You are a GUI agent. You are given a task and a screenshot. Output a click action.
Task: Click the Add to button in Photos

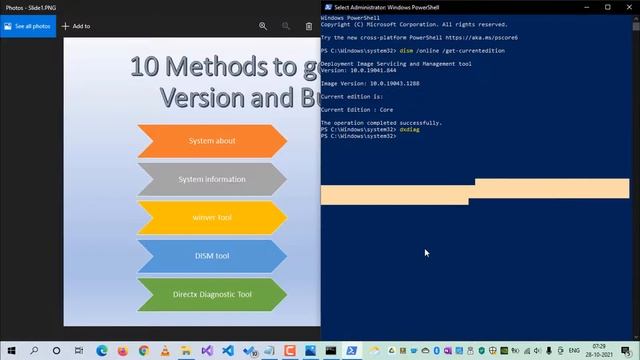pos(76,26)
